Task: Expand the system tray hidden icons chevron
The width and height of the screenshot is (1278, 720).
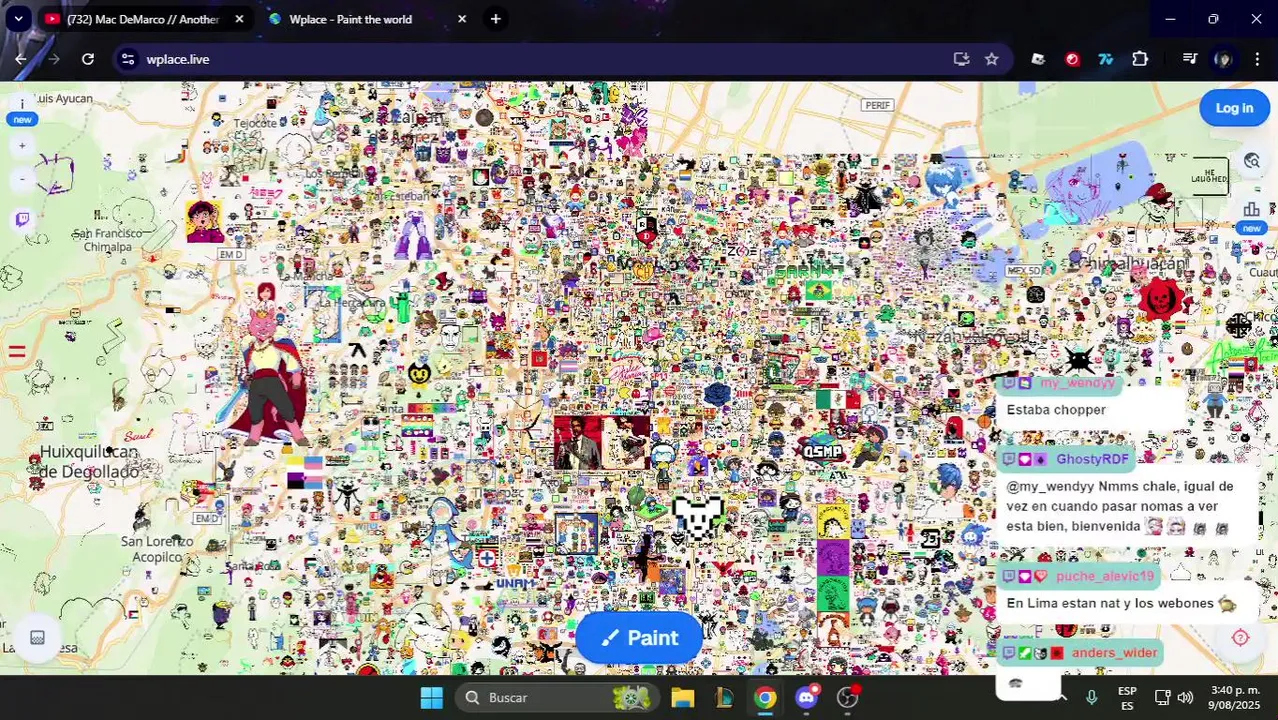Action: click(1062, 697)
